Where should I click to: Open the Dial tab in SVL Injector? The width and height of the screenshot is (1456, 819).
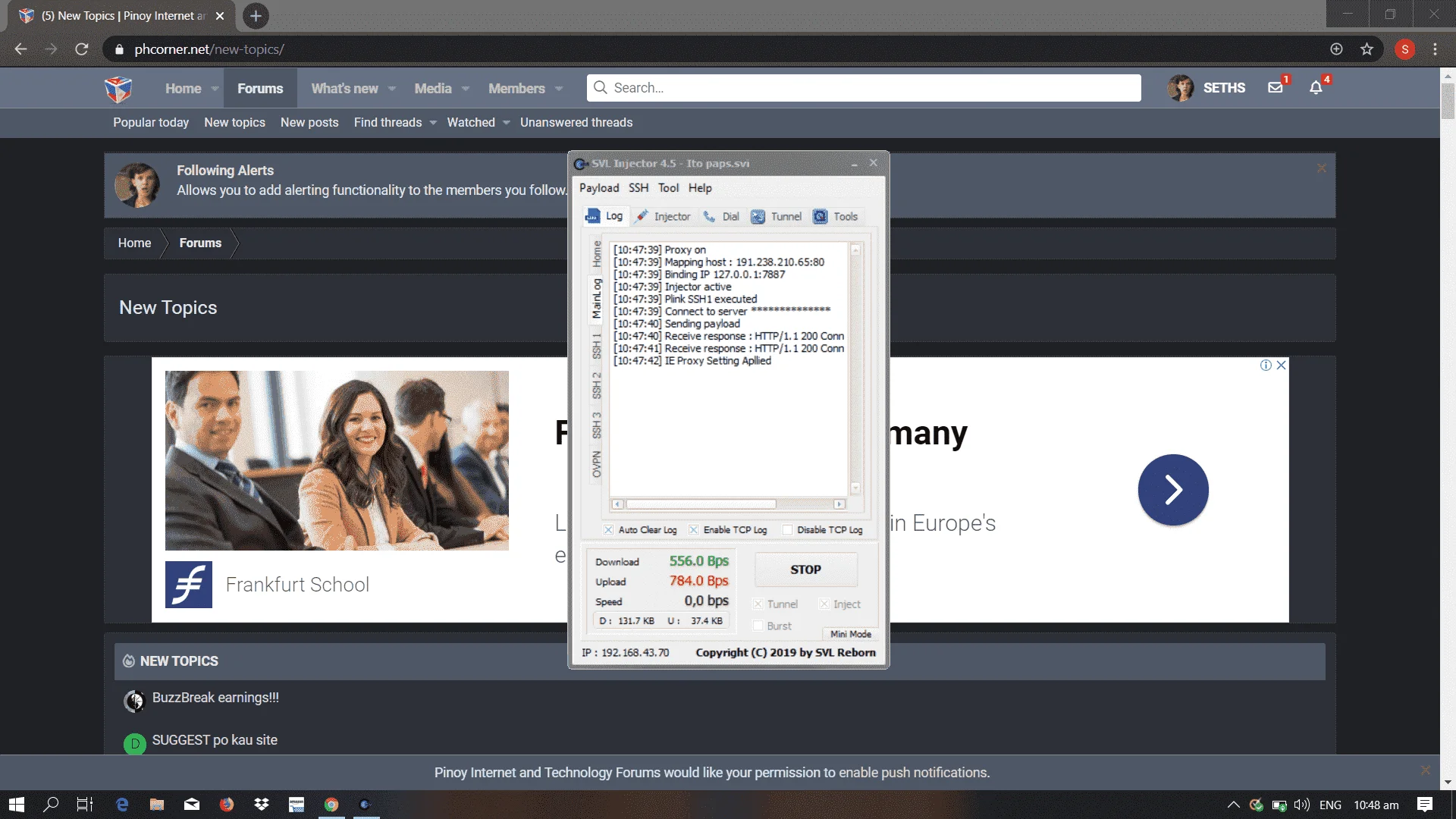(721, 217)
